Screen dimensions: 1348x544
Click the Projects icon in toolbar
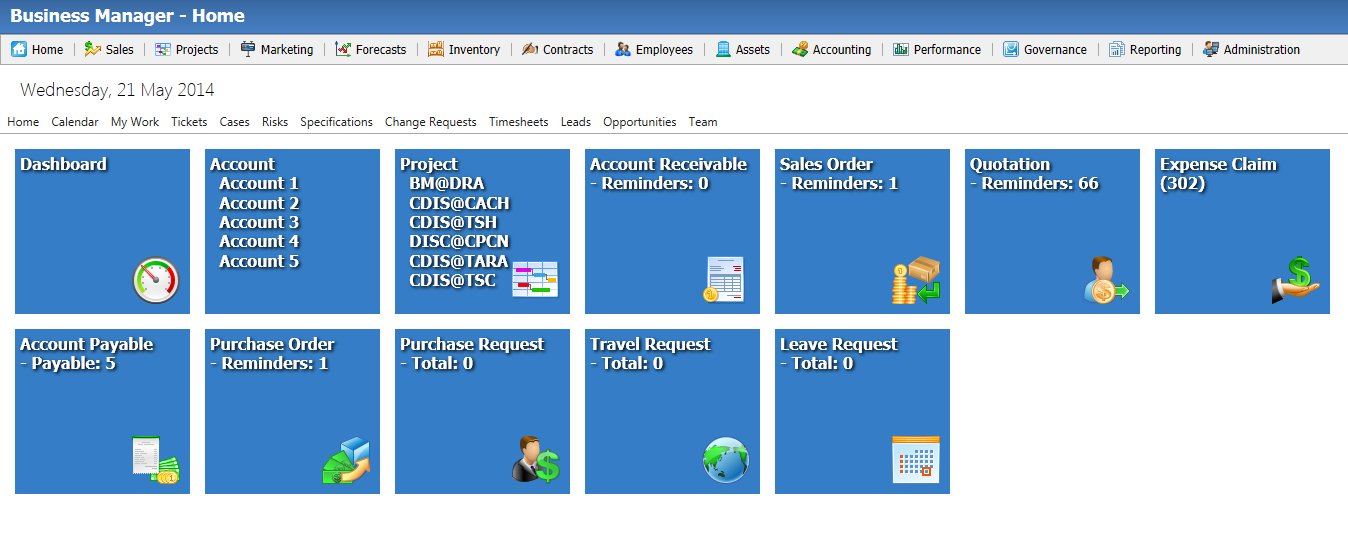point(163,49)
